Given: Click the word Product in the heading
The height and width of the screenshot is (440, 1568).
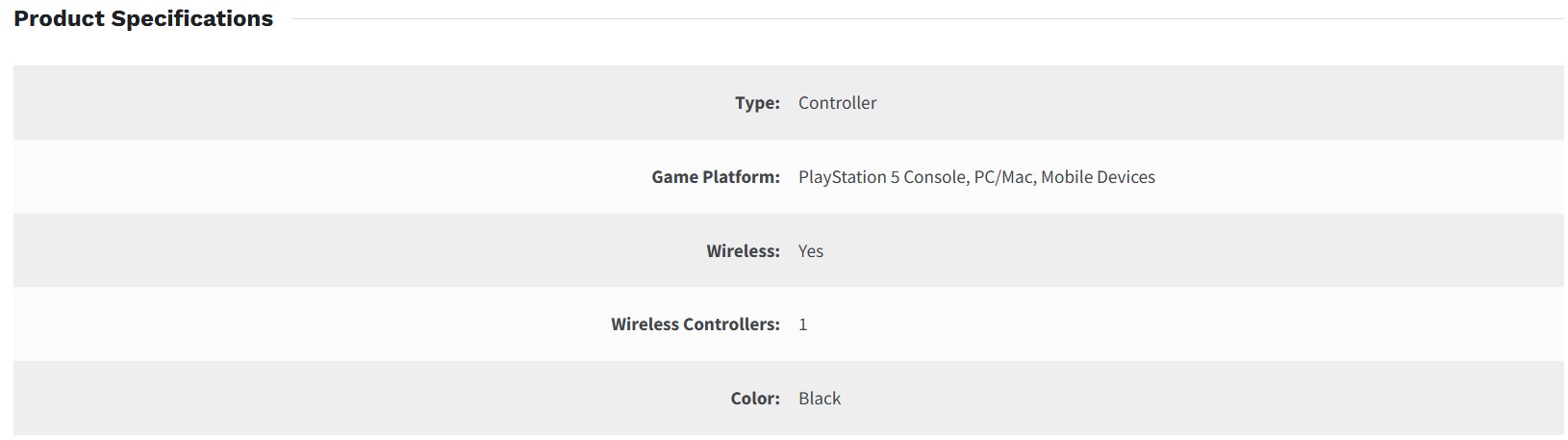Looking at the screenshot, I should pyautogui.click(x=59, y=19).
